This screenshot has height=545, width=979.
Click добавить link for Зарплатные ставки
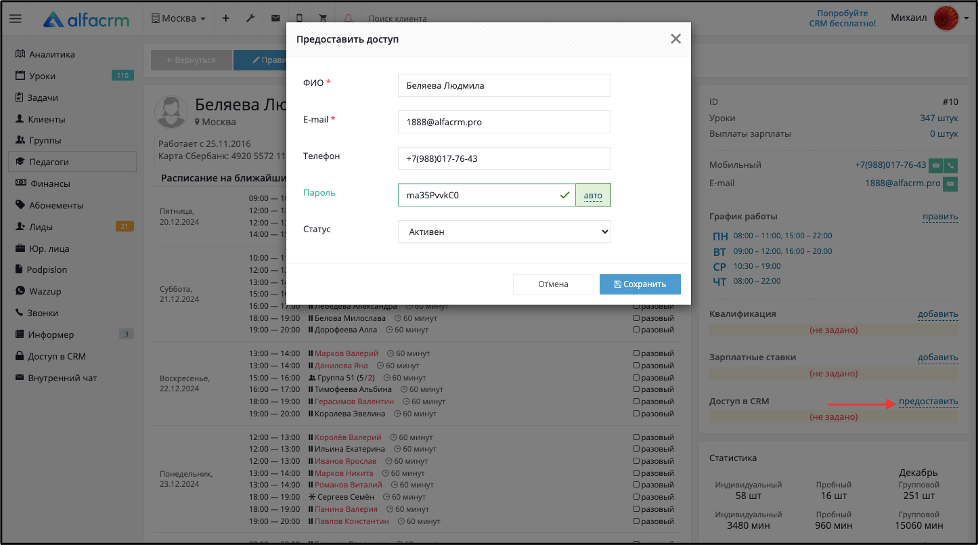click(x=938, y=357)
